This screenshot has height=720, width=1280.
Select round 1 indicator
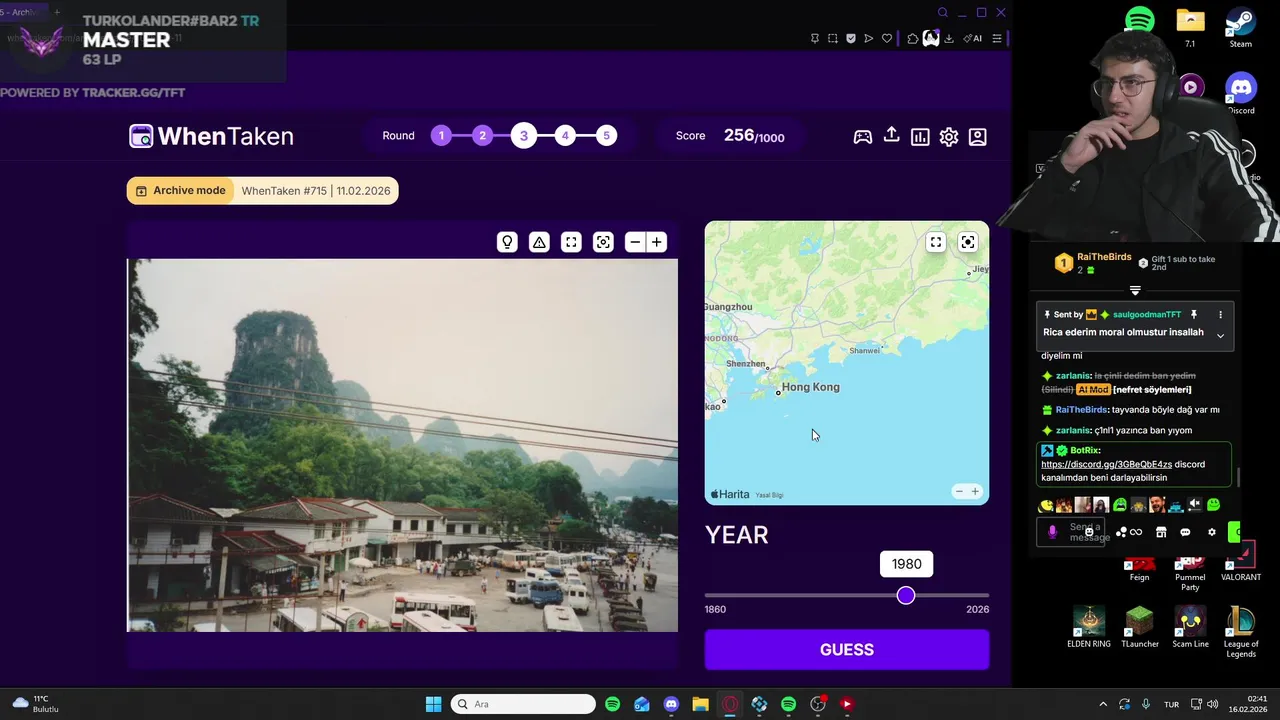[x=441, y=136]
